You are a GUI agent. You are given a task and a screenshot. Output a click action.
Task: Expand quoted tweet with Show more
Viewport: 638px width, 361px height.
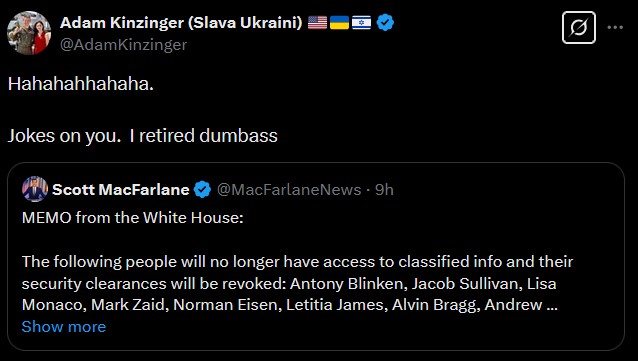click(64, 327)
